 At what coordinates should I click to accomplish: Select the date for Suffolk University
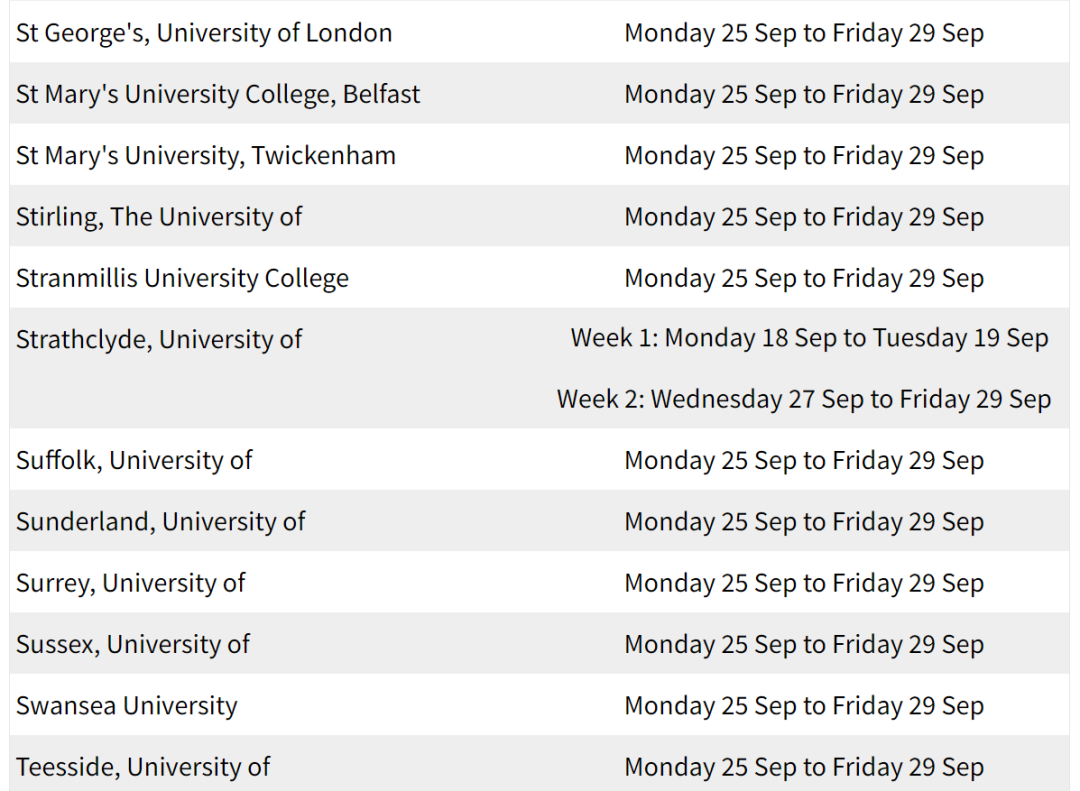[x=804, y=461]
